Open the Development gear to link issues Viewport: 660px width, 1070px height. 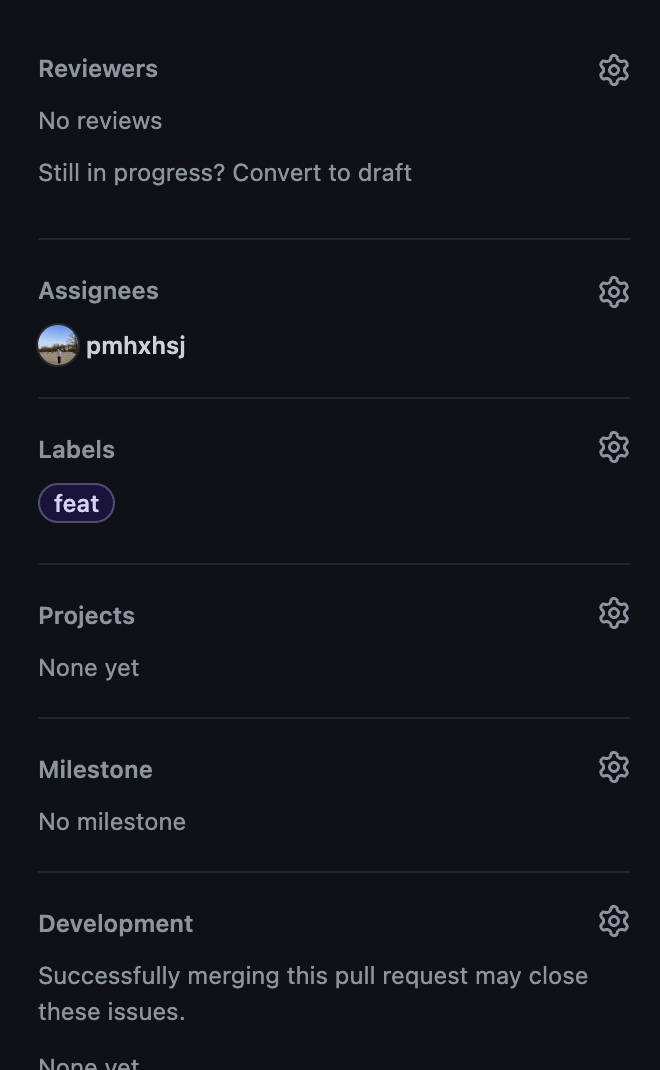tap(614, 921)
